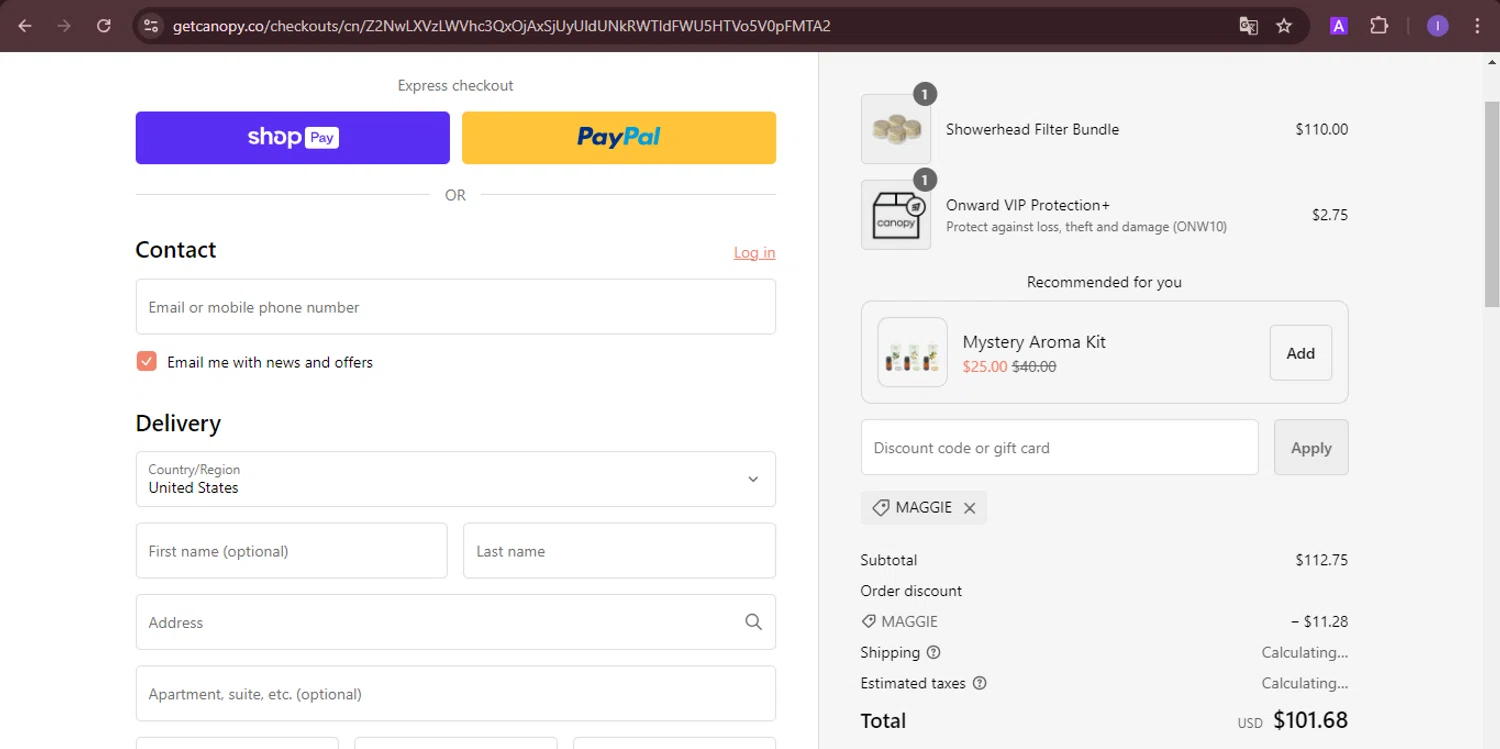Screen dimensions: 1500x749
Task: Open the browser profile avatar menu
Action: 1437,26
